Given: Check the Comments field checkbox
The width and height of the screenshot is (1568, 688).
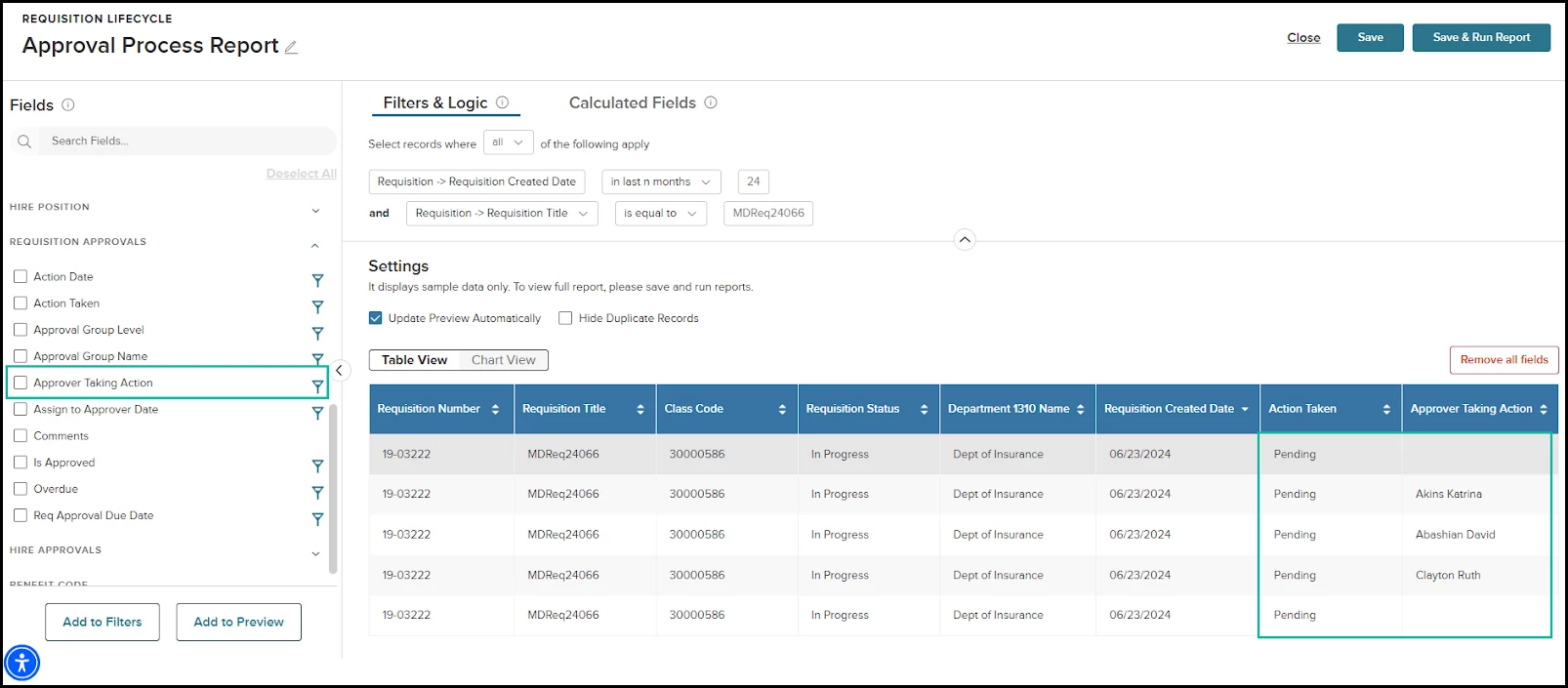Looking at the screenshot, I should 21,435.
